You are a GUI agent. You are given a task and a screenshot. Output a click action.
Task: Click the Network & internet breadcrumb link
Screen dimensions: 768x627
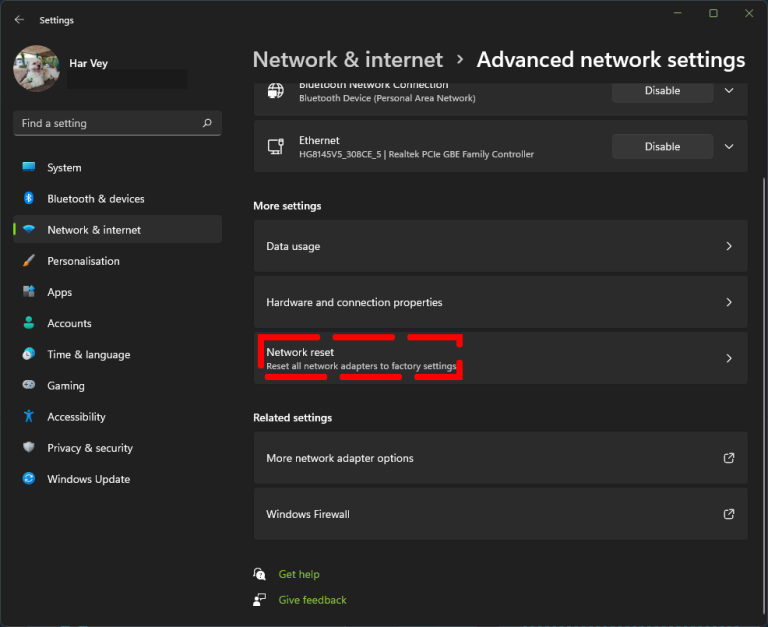[348, 60]
